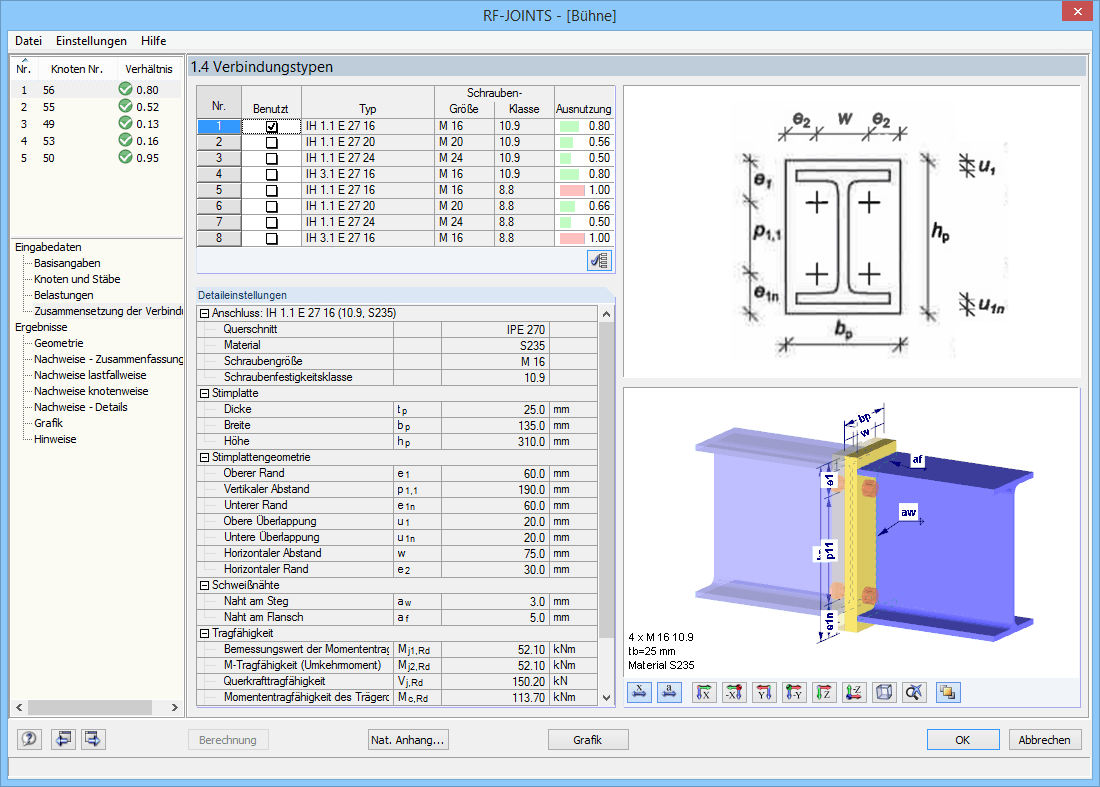Set the 3D view to the X direction
The width and height of the screenshot is (1100, 787).
[704, 692]
